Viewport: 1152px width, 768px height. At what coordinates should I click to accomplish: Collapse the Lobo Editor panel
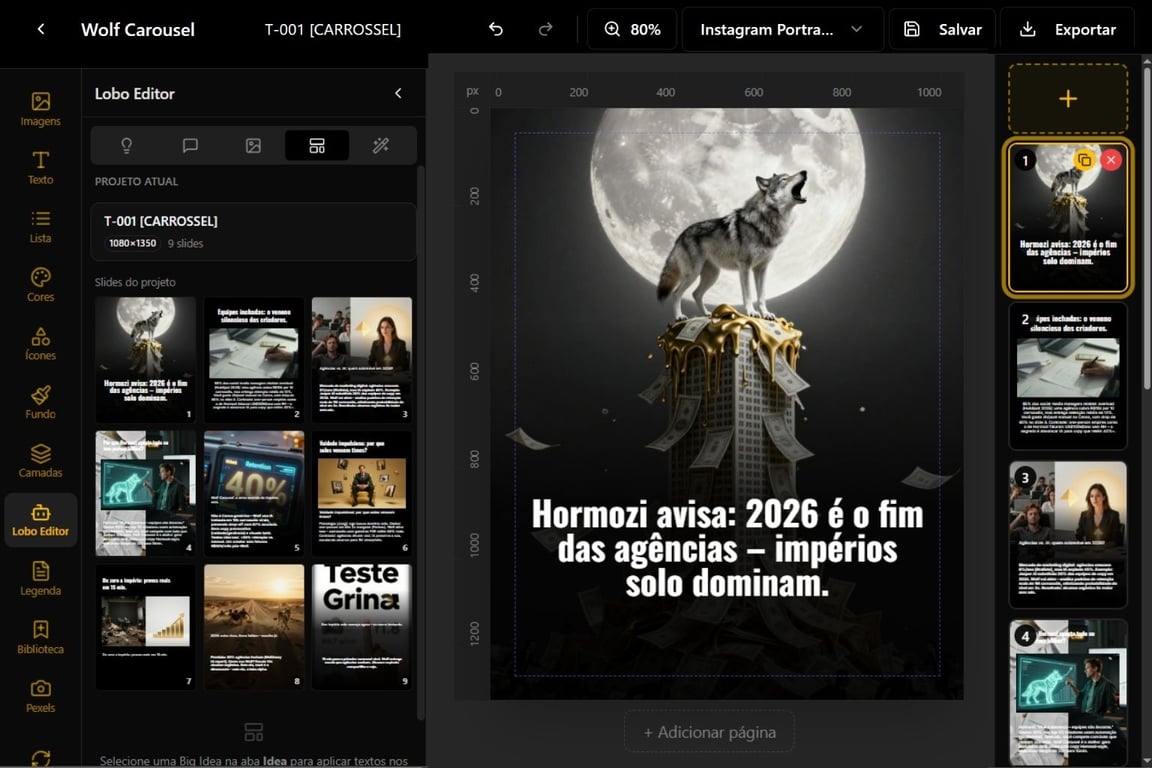coord(398,93)
